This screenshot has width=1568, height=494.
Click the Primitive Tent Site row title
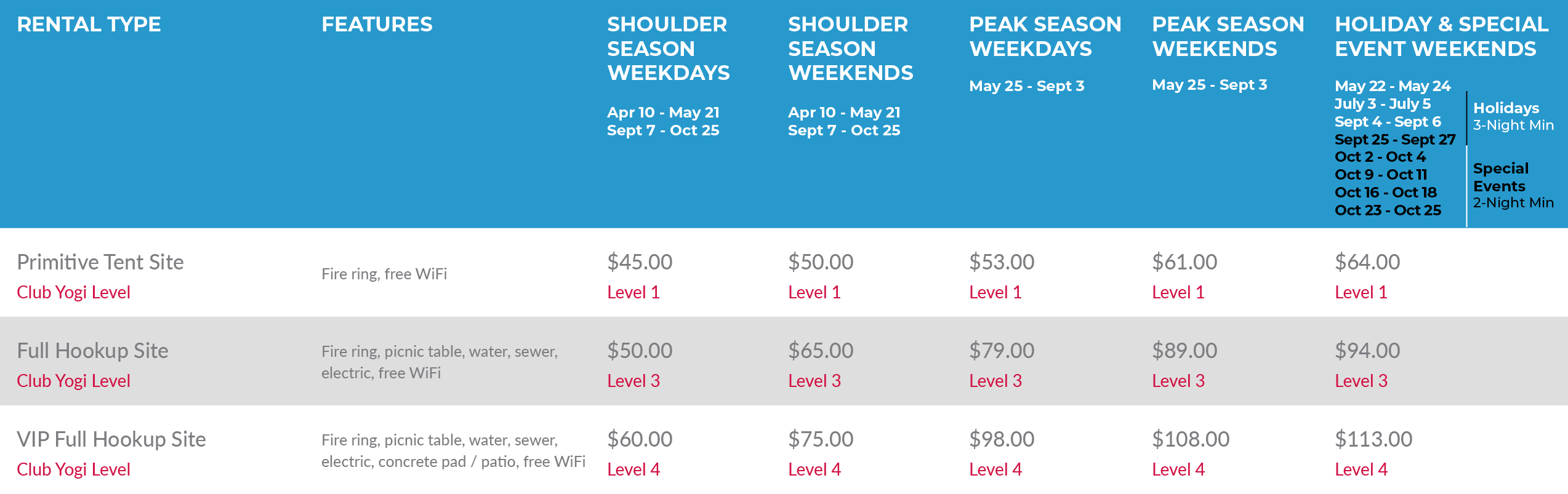[x=100, y=262]
